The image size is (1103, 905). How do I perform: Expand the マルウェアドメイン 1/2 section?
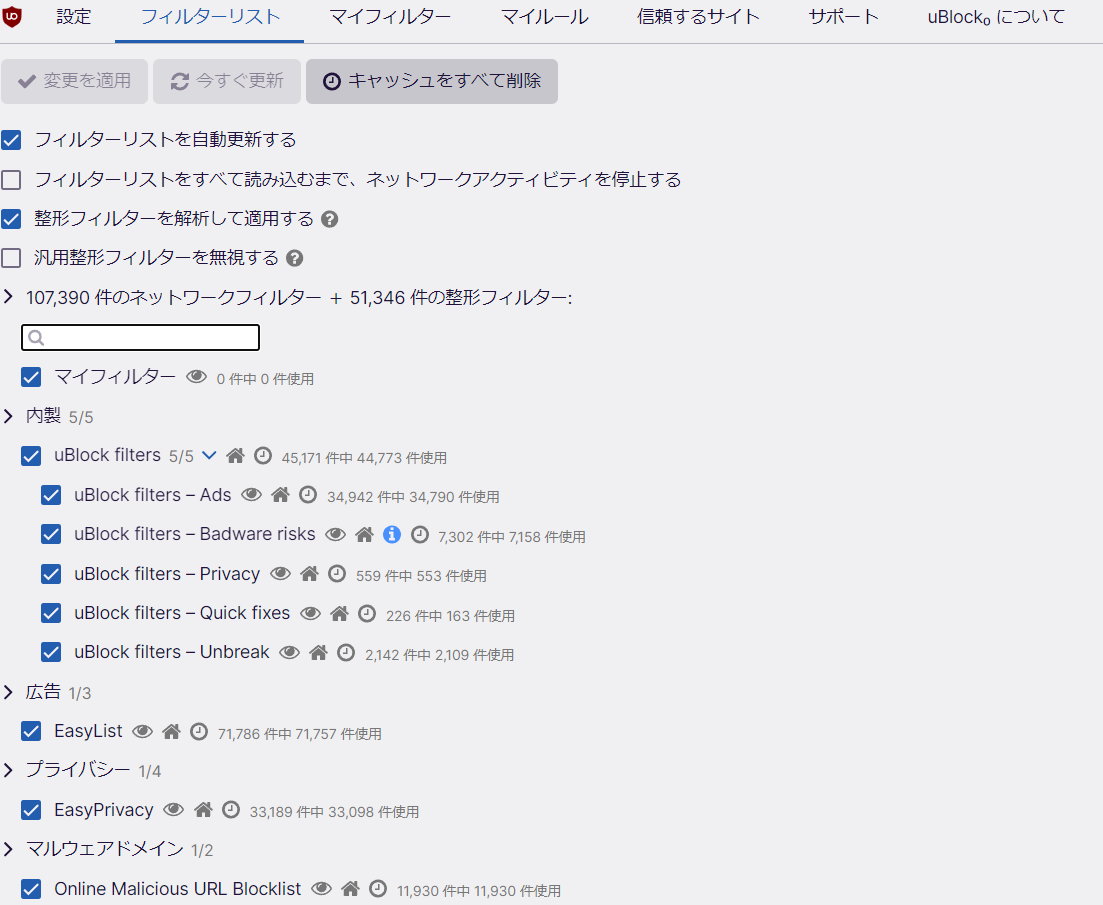pos(8,849)
